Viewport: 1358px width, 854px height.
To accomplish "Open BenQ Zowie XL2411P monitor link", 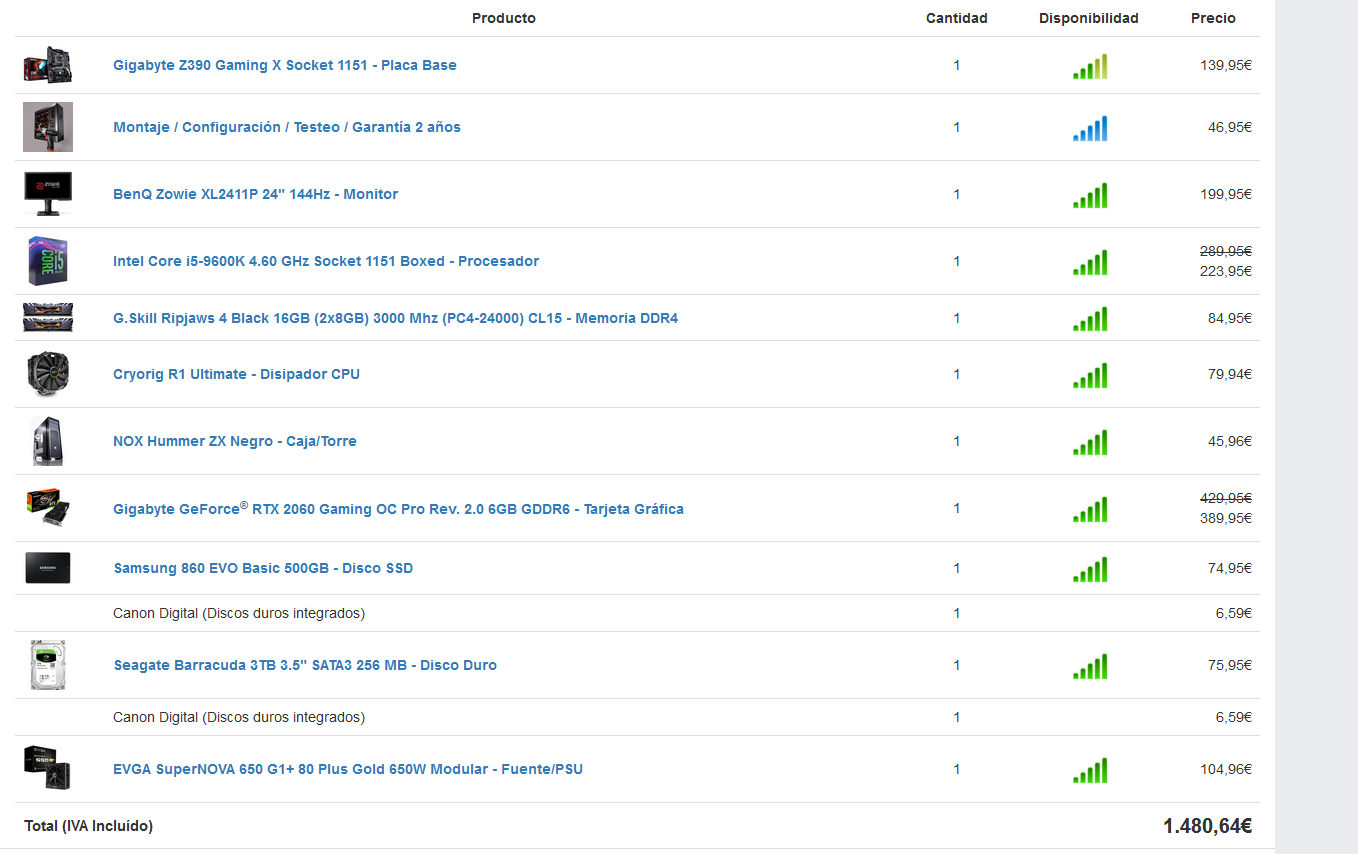I will [255, 194].
